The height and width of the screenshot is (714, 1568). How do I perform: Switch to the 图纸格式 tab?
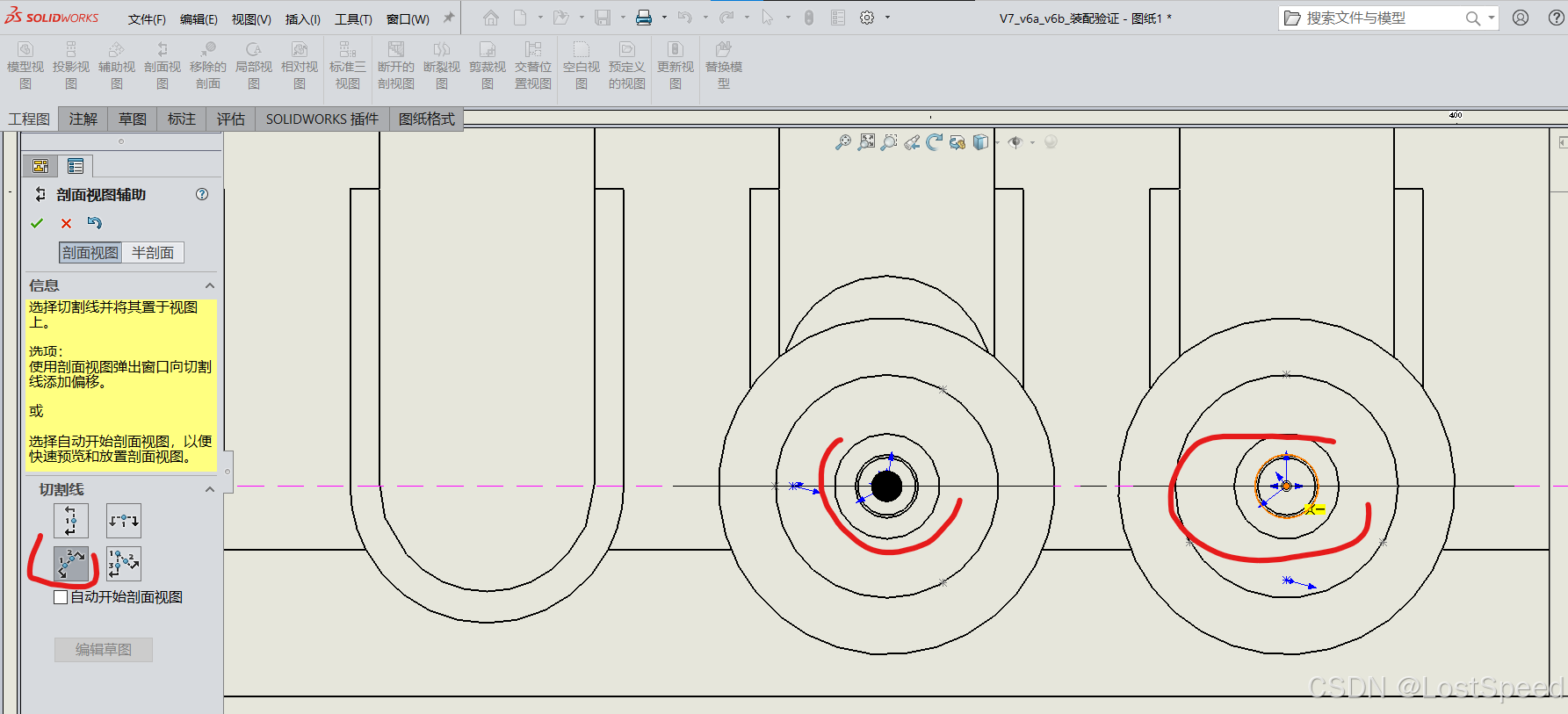click(427, 119)
